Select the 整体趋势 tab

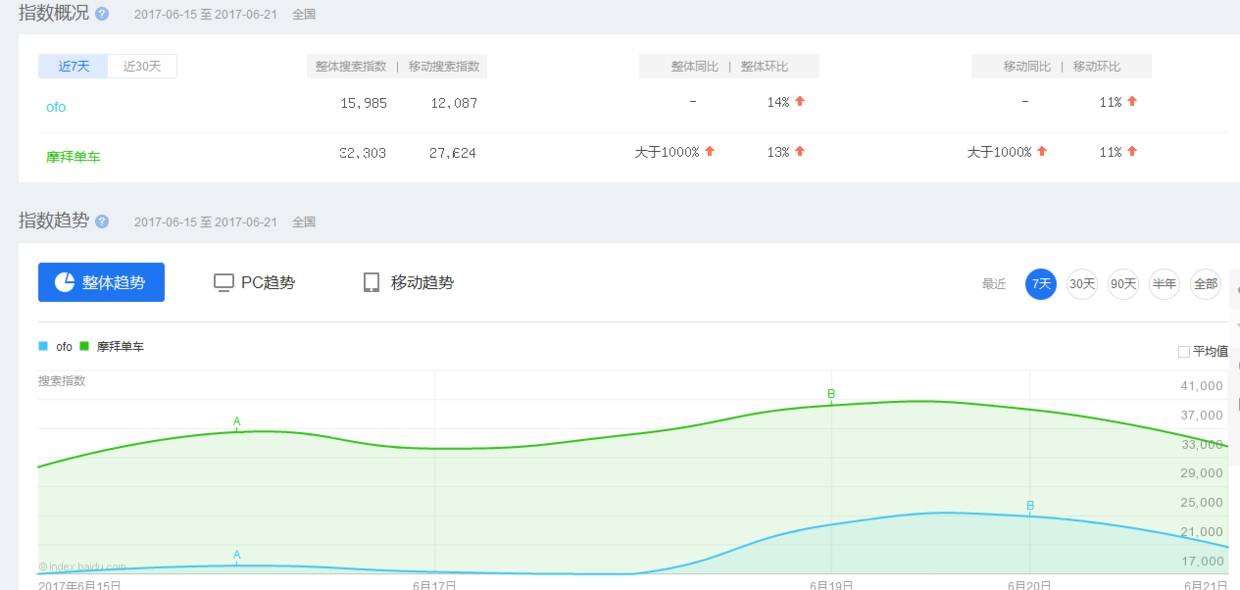point(101,283)
